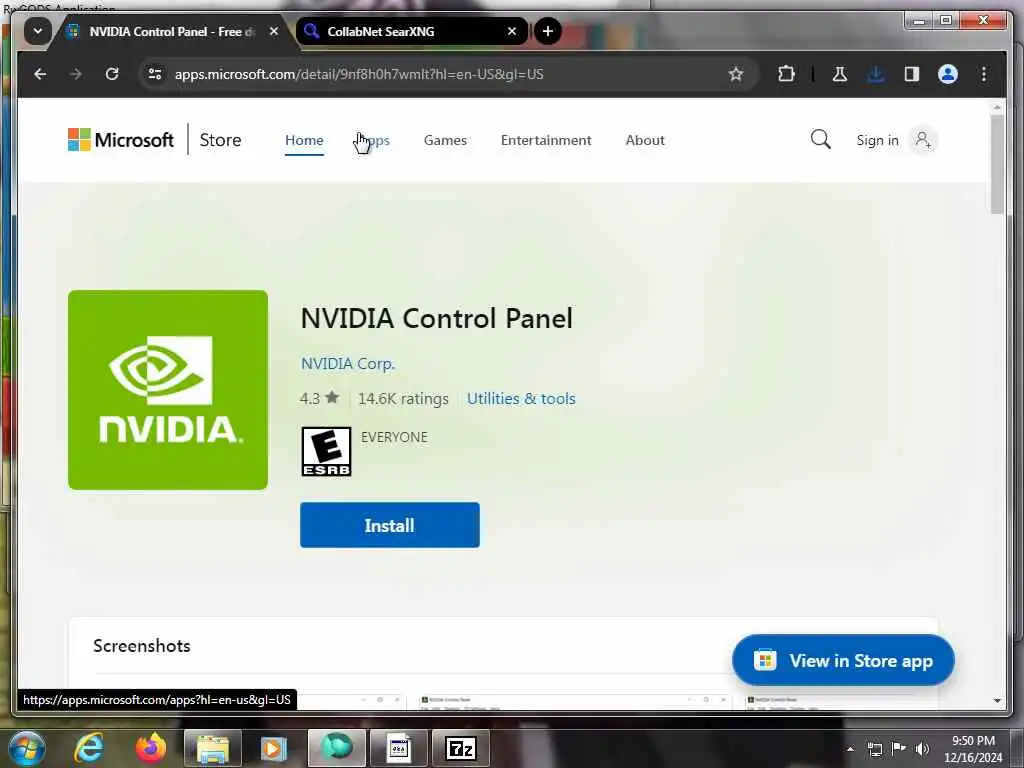This screenshot has height=768, width=1024.
Task: Click the page vertical scrollbar thumb
Action: click(997, 164)
